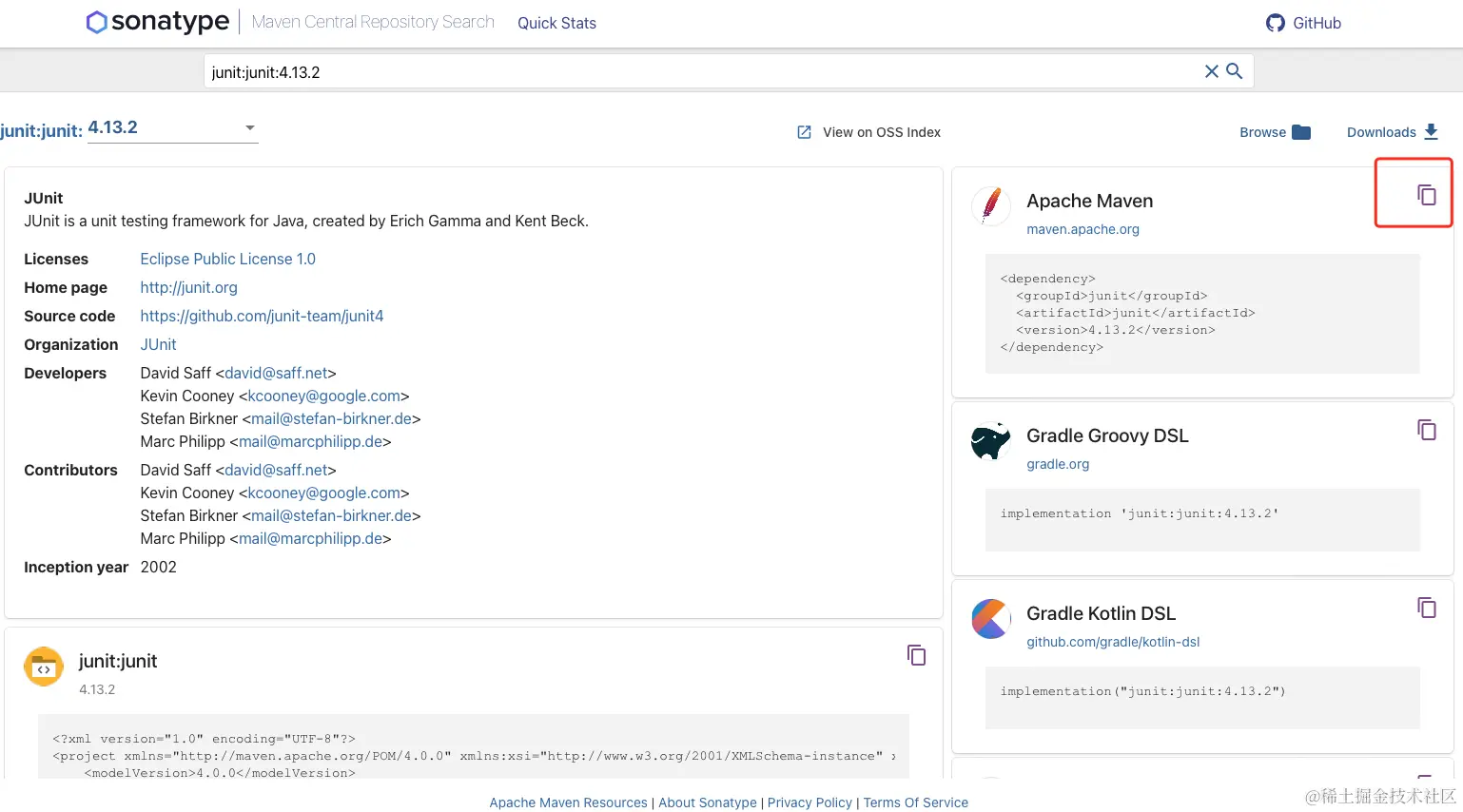Click the Sonatype logo
This screenshot has width=1463, height=812.
click(158, 22)
